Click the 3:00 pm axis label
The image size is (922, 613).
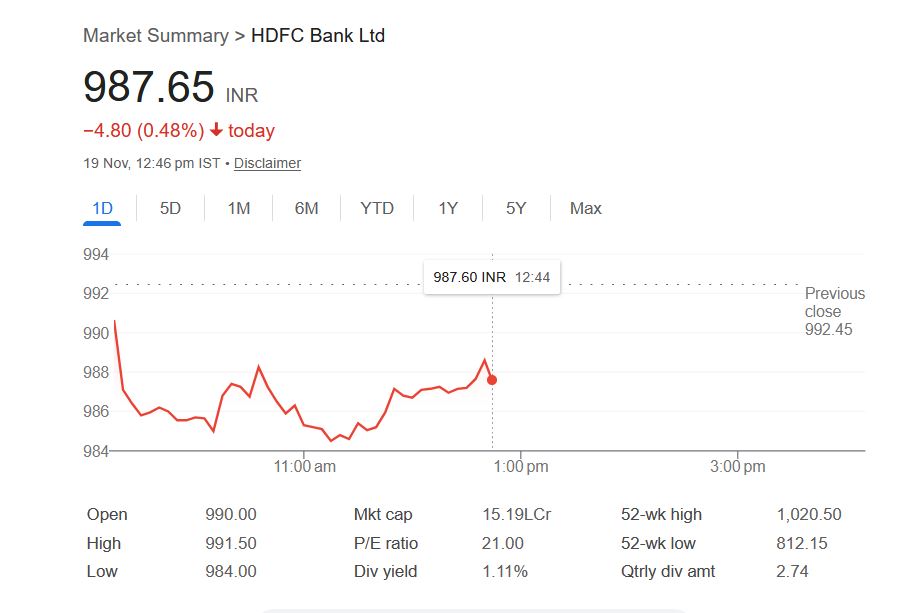pyautogui.click(x=737, y=466)
